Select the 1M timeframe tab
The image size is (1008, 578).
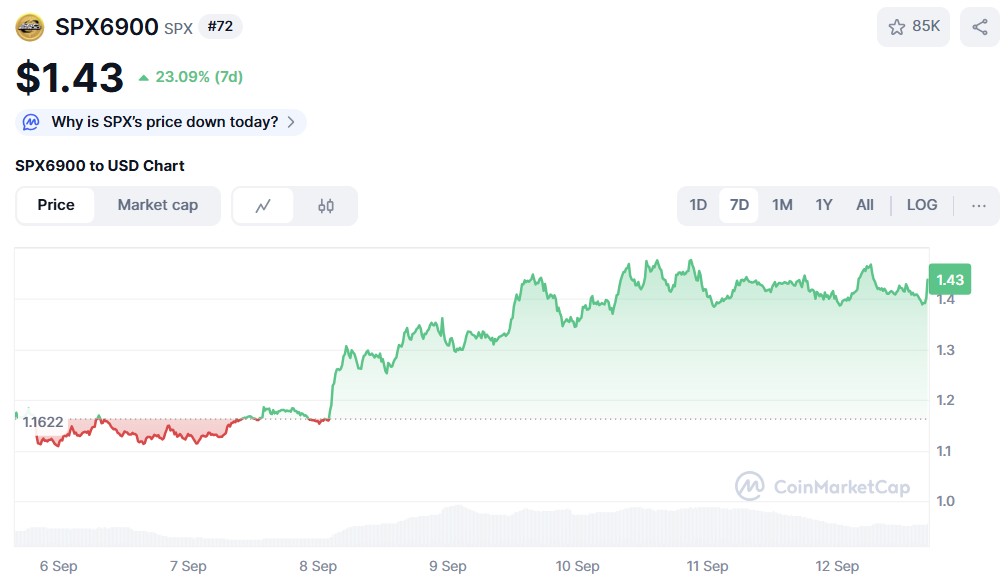point(781,205)
